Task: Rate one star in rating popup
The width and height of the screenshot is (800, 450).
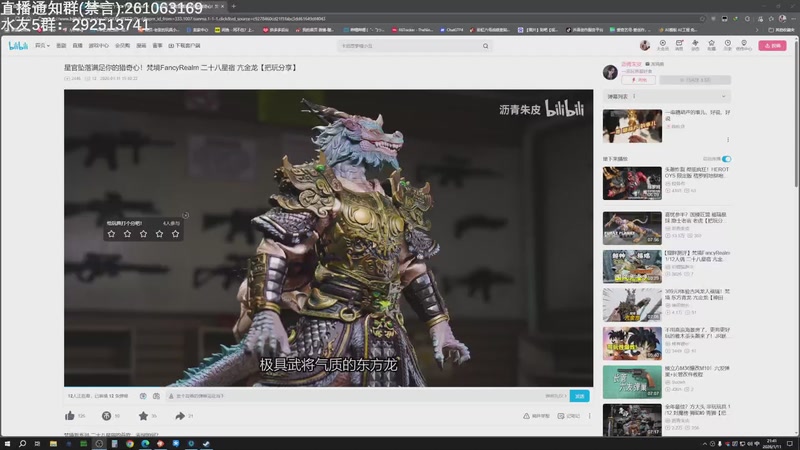Action: click(x=111, y=234)
